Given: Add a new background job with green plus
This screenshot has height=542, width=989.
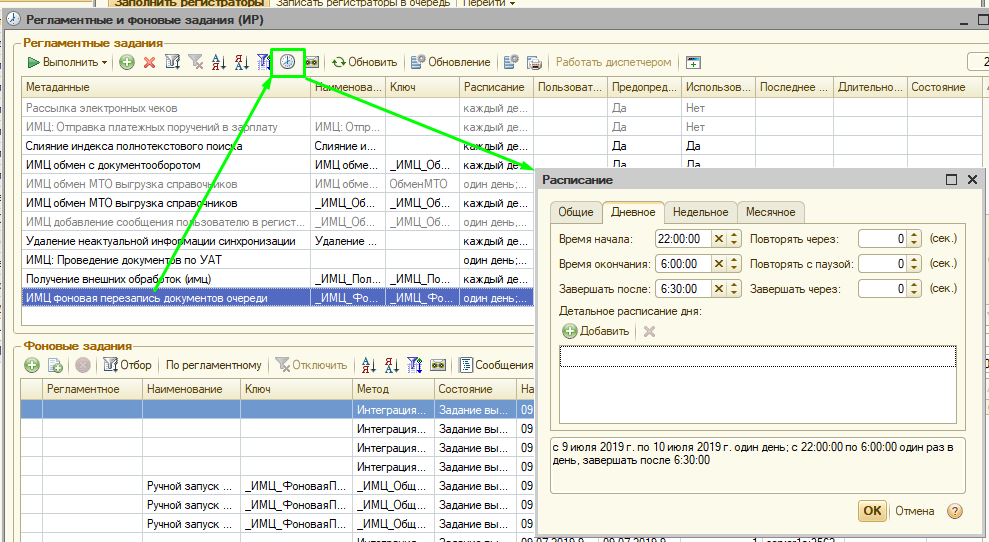Looking at the screenshot, I should [32, 365].
